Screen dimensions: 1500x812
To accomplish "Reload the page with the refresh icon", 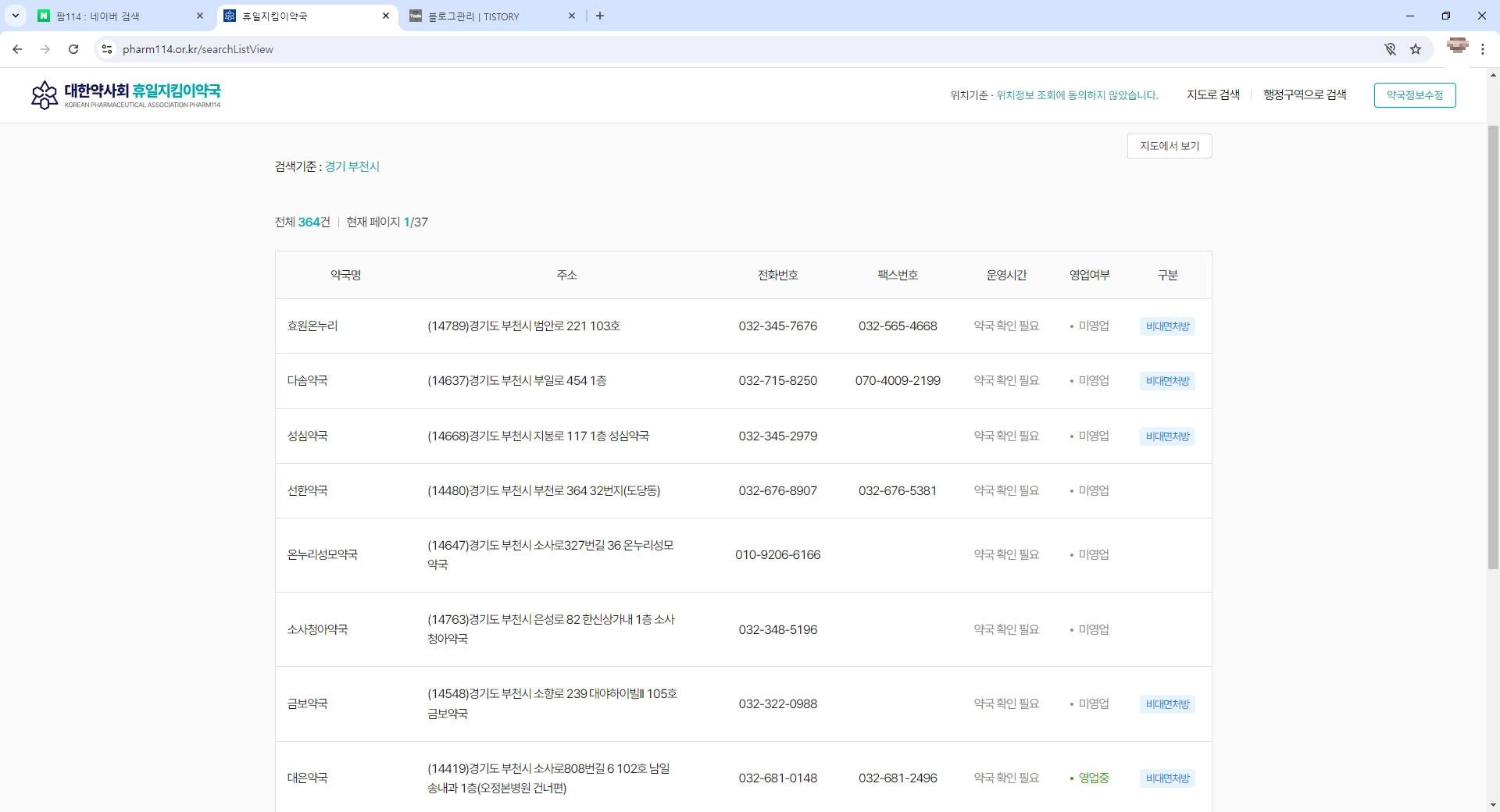I will (73, 48).
